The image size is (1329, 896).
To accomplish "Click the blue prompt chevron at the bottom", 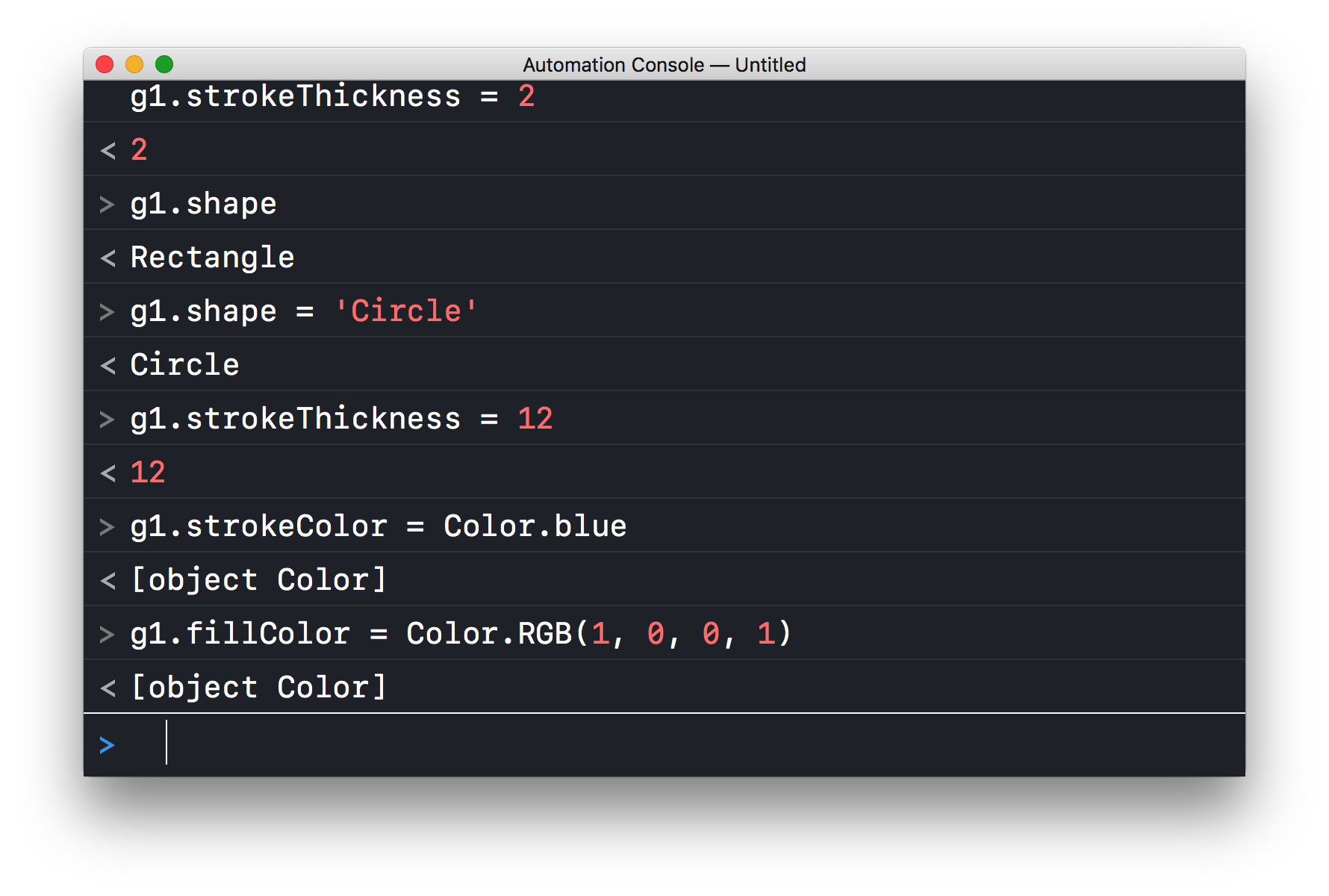I will tap(107, 745).
